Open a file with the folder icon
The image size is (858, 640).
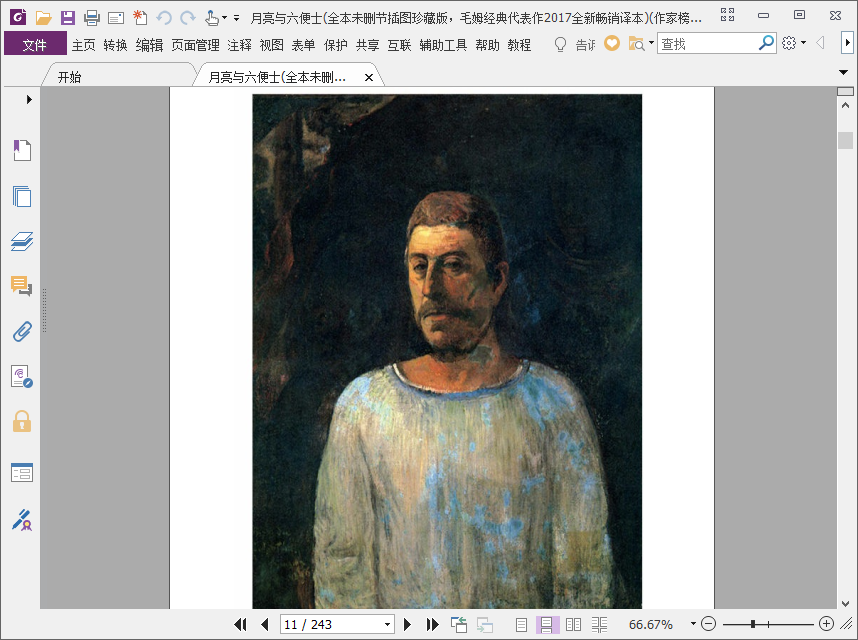pos(43,18)
